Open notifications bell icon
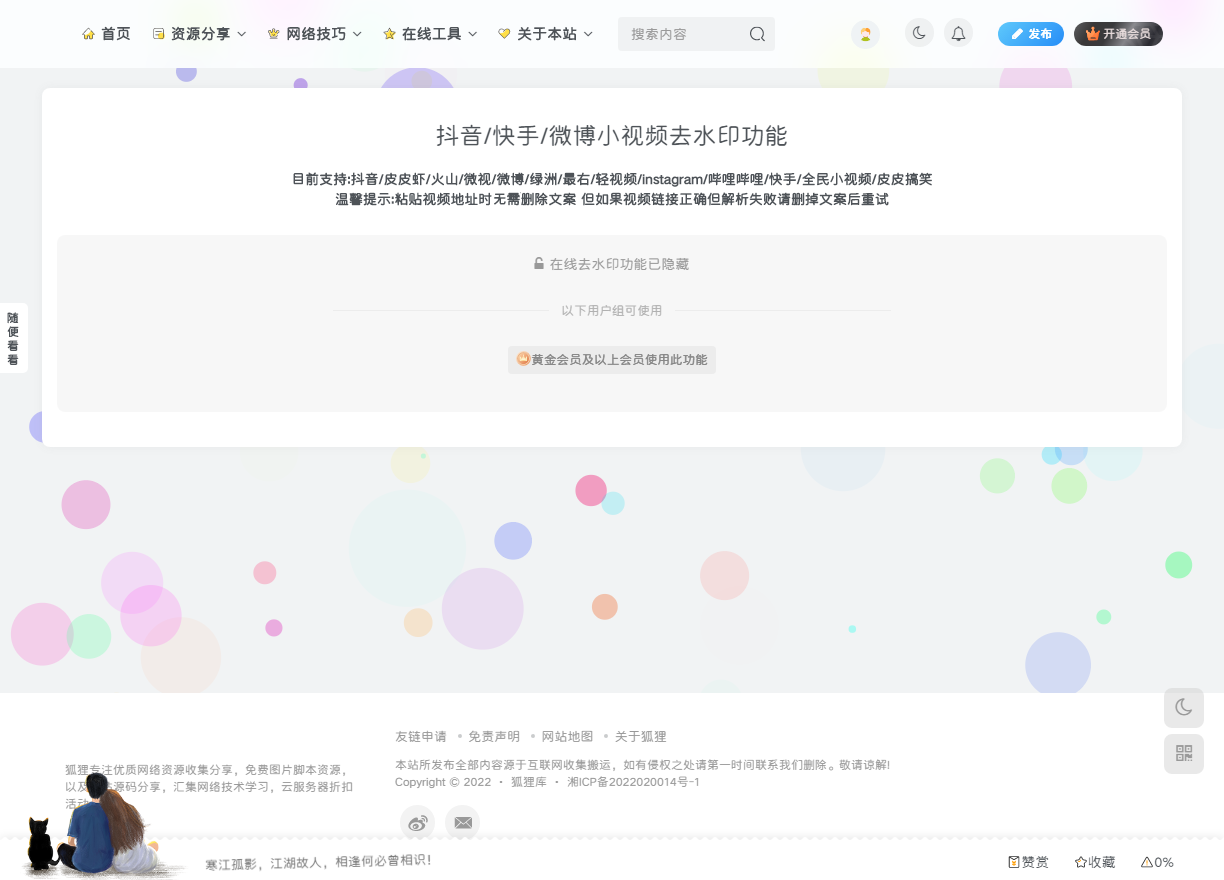Viewport: 1224px width, 880px height. tap(958, 34)
